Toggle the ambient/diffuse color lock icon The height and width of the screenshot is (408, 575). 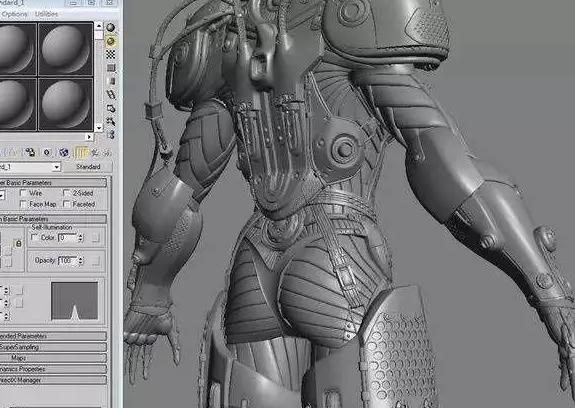[x=18, y=243]
